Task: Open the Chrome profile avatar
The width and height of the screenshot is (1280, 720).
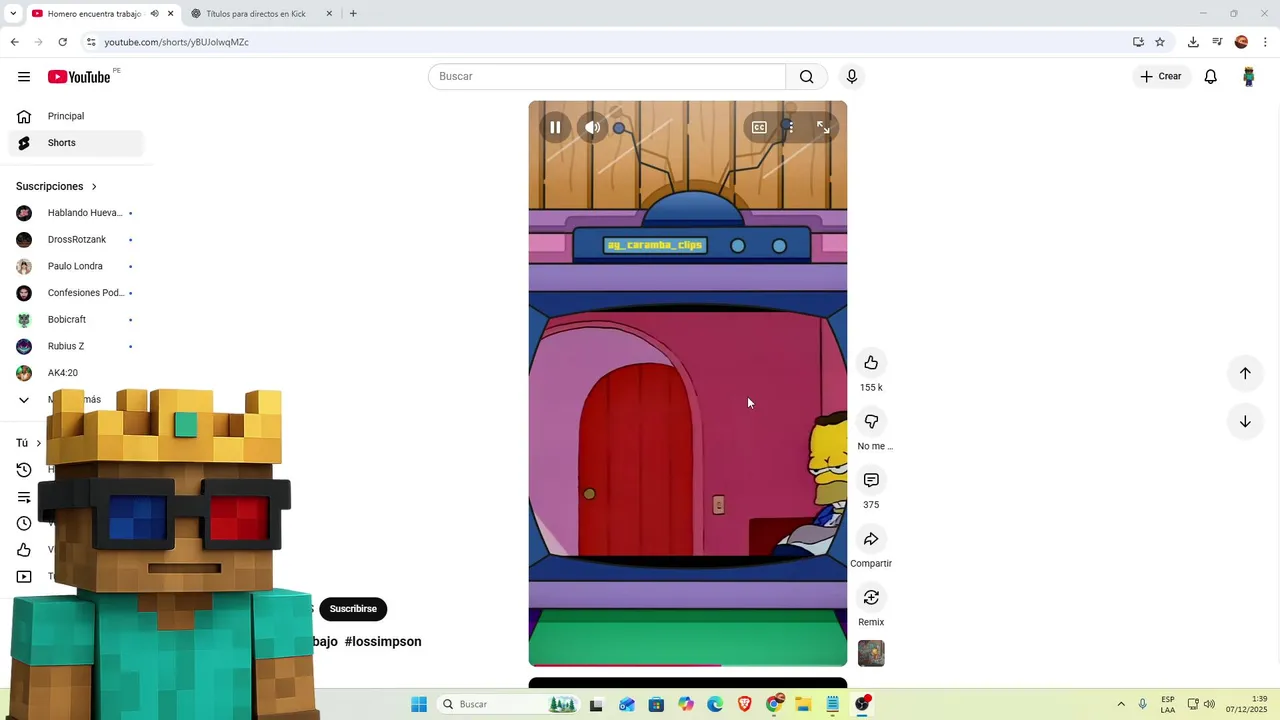Action: tap(1241, 42)
